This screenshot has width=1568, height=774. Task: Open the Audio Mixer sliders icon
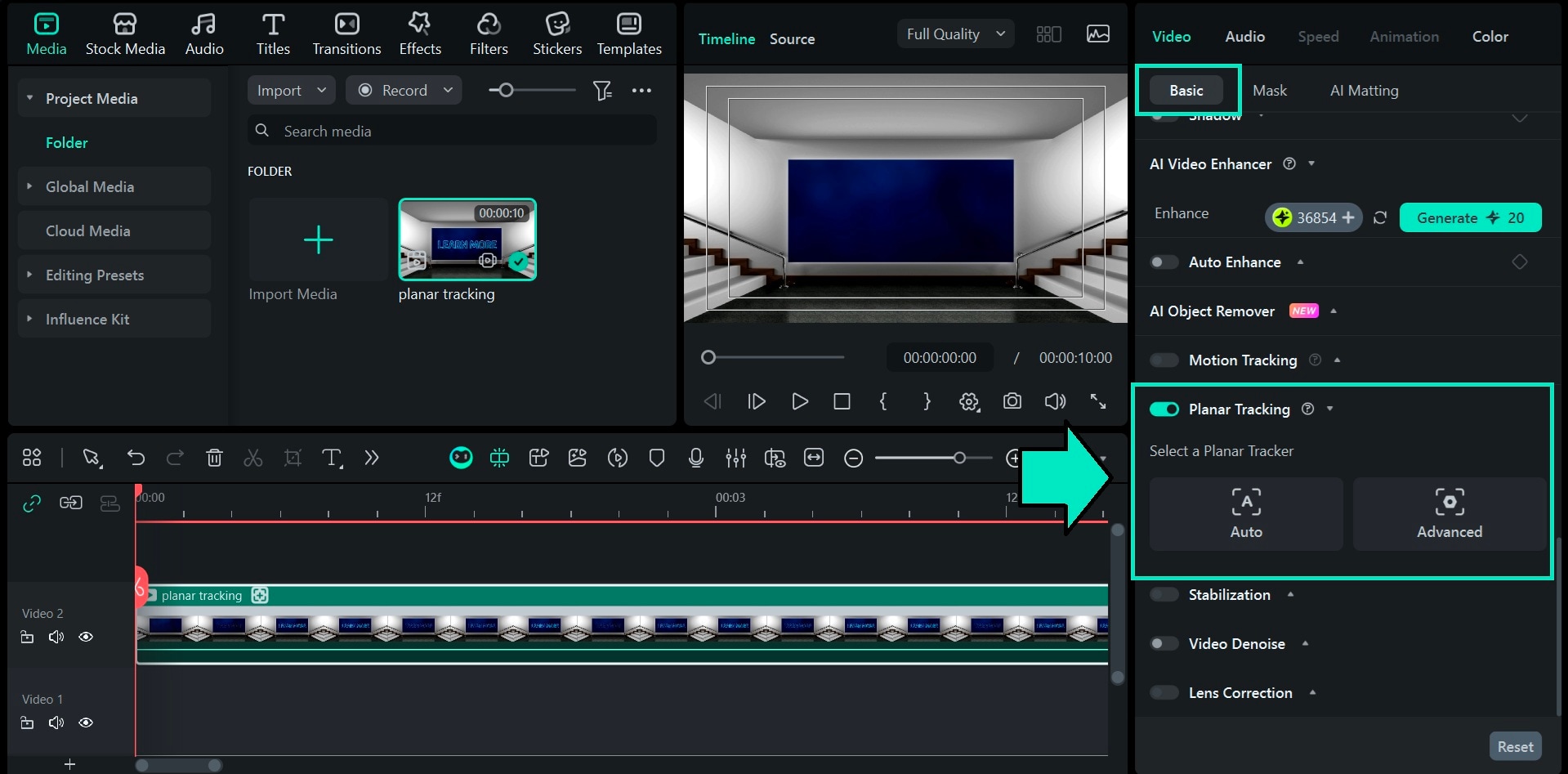(735, 459)
